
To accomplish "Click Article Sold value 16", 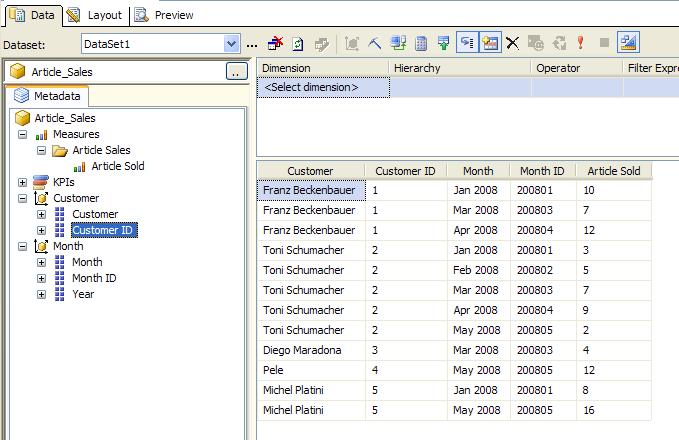I will pos(614,410).
